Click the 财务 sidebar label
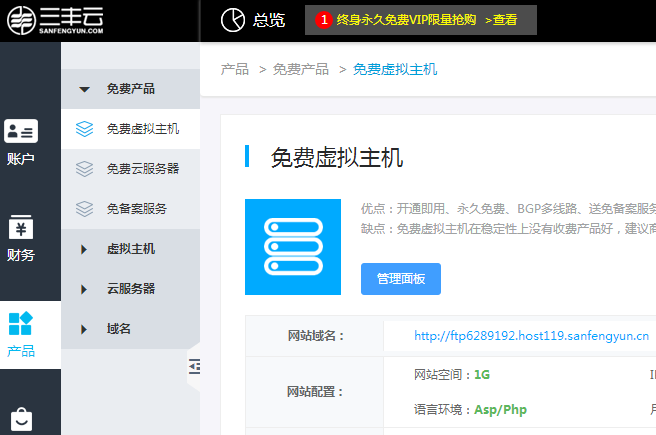656x435 pixels. point(20,255)
